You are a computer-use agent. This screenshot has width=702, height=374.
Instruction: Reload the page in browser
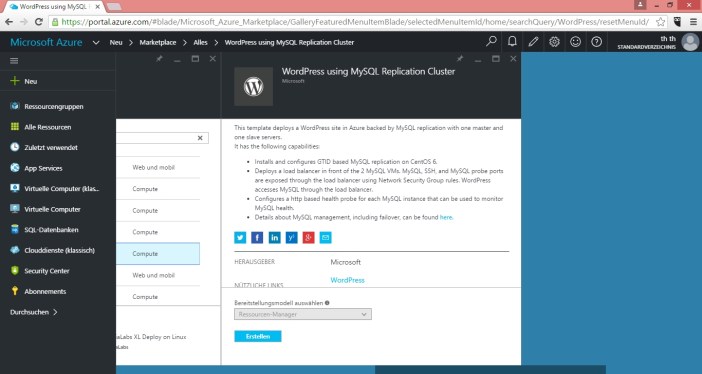[x=39, y=21]
